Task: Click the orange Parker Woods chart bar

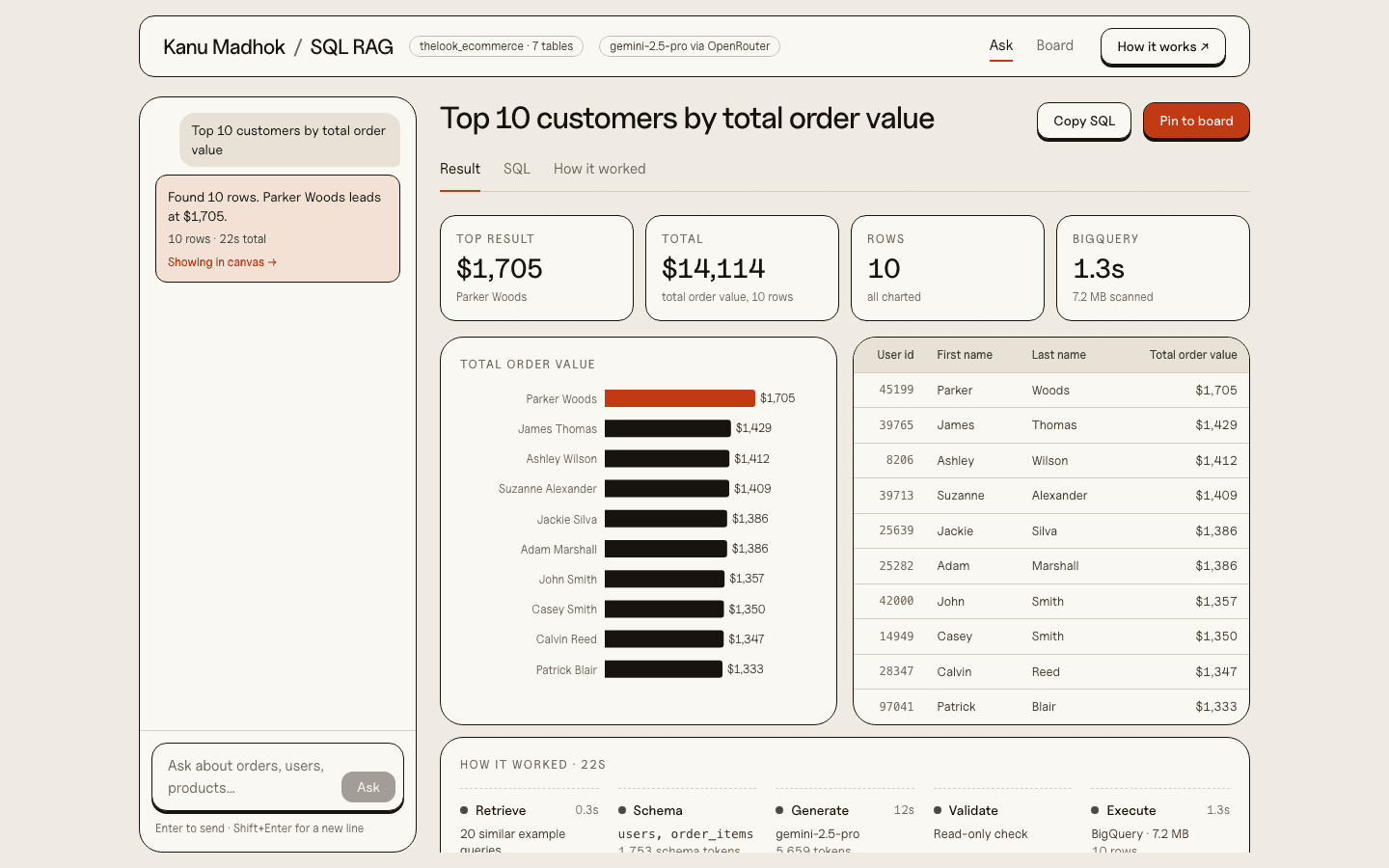Action: point(680,398)
